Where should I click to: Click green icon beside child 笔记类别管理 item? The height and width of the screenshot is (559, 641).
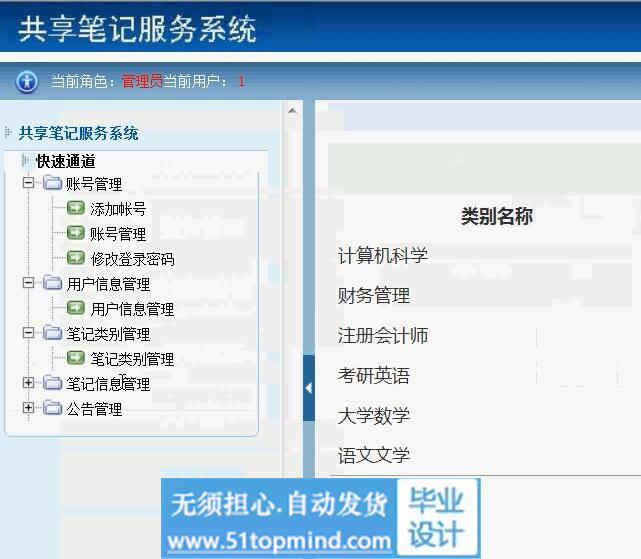tap(76, 357)
